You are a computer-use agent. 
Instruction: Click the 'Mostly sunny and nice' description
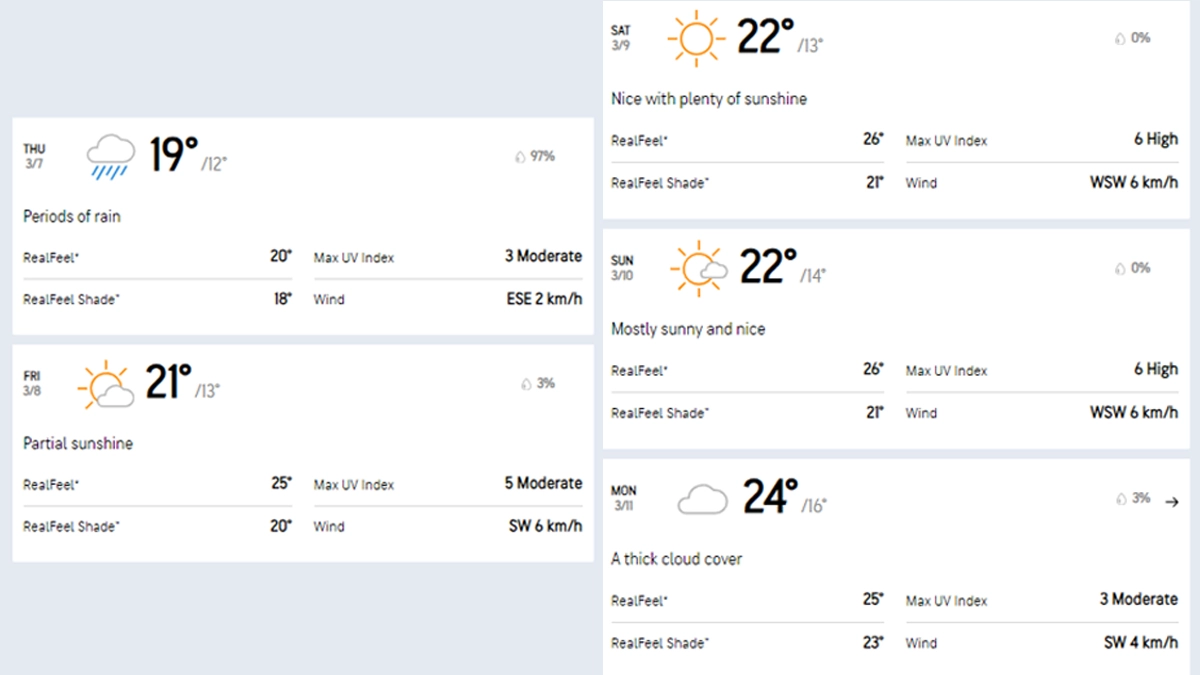[x=688, y=329]
